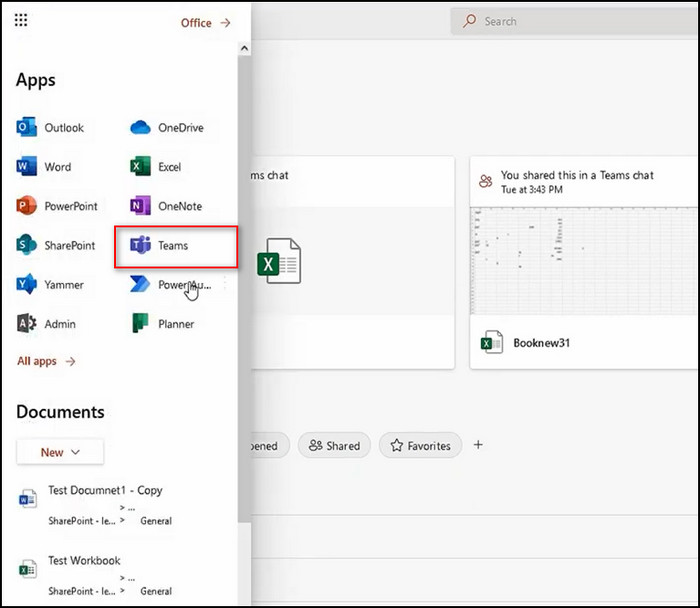Click the large Excel file icon in the card

point(279,261)
